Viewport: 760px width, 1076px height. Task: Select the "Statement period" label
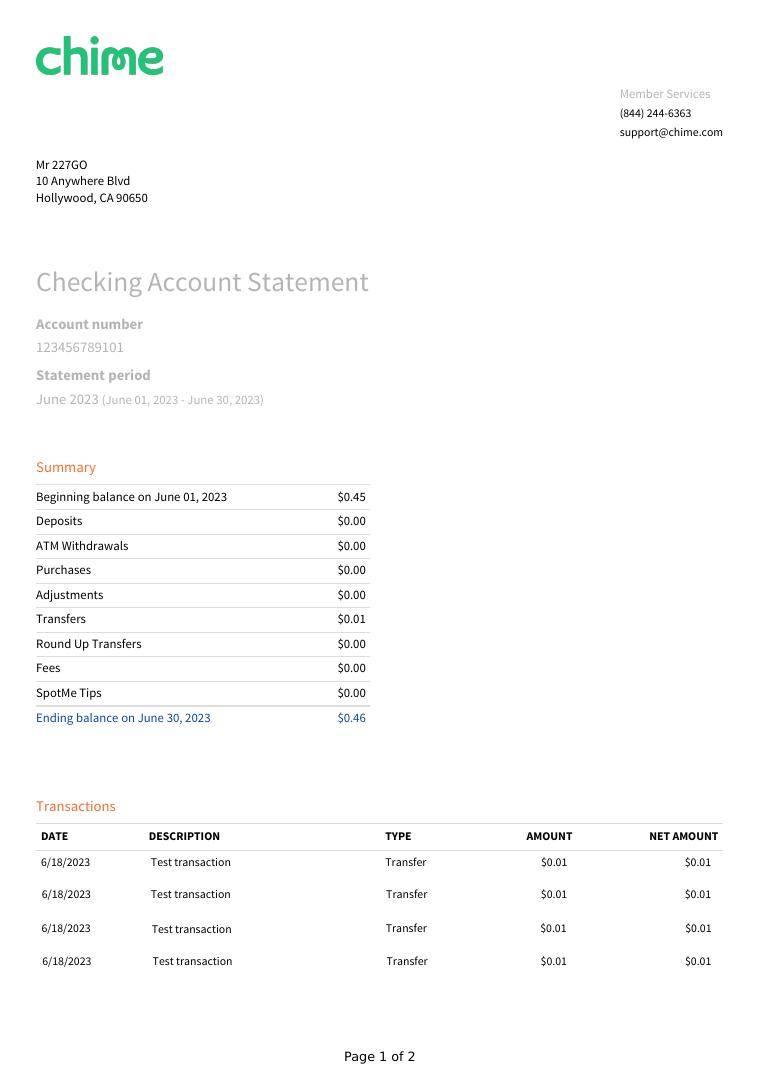(x=93, y=375)
